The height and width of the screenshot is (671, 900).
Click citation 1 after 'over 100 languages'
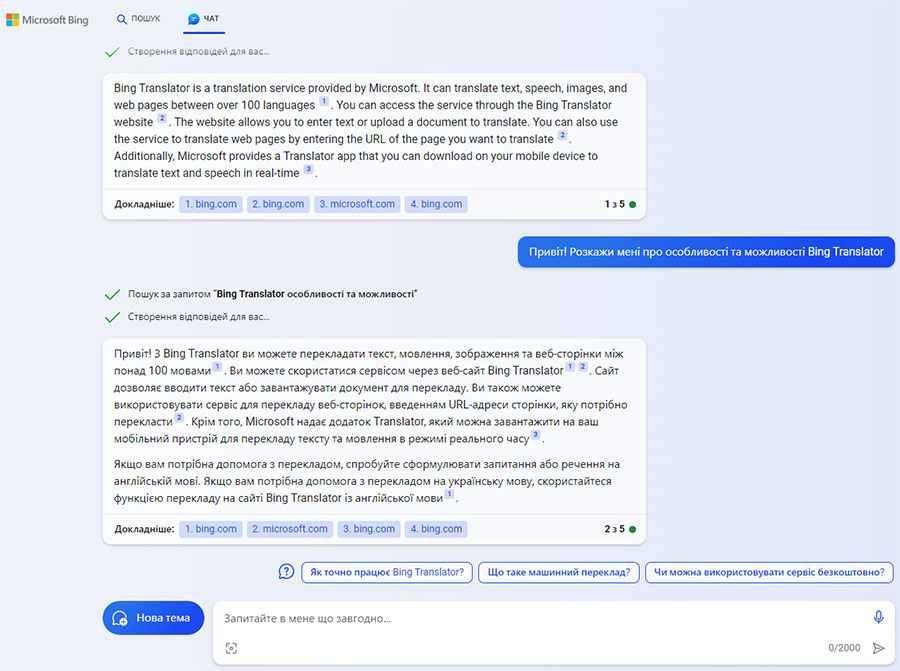(x=324, y=102)
